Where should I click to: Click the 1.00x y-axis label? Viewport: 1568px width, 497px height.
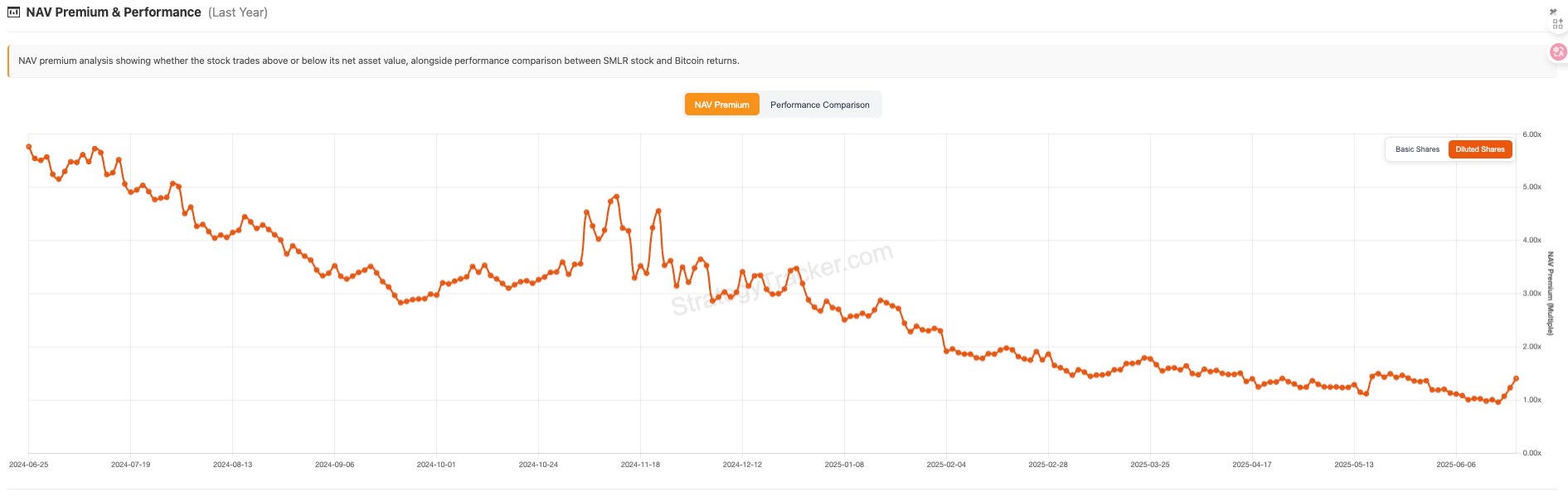(x=1532, y=400)
